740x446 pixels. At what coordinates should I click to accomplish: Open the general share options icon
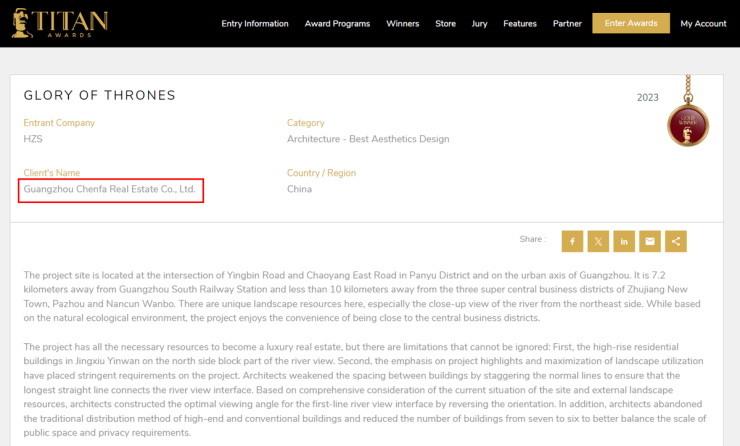(676, 241)
